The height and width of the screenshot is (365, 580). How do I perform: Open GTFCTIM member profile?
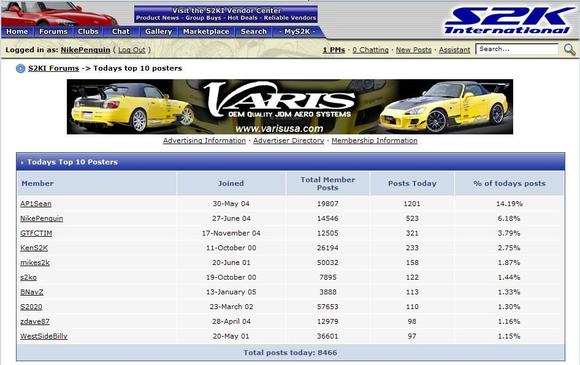pos(36,233)
